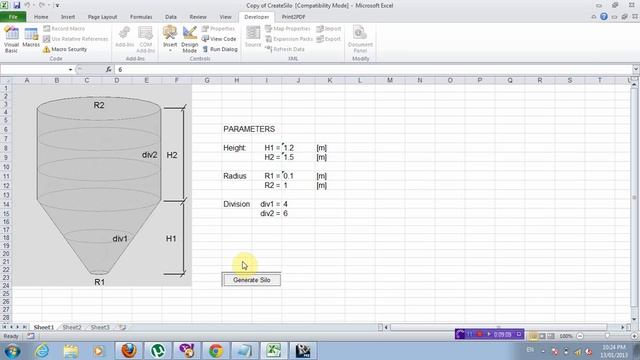Click the XML Export button
The image size is (640, 360).
point(329,39)
